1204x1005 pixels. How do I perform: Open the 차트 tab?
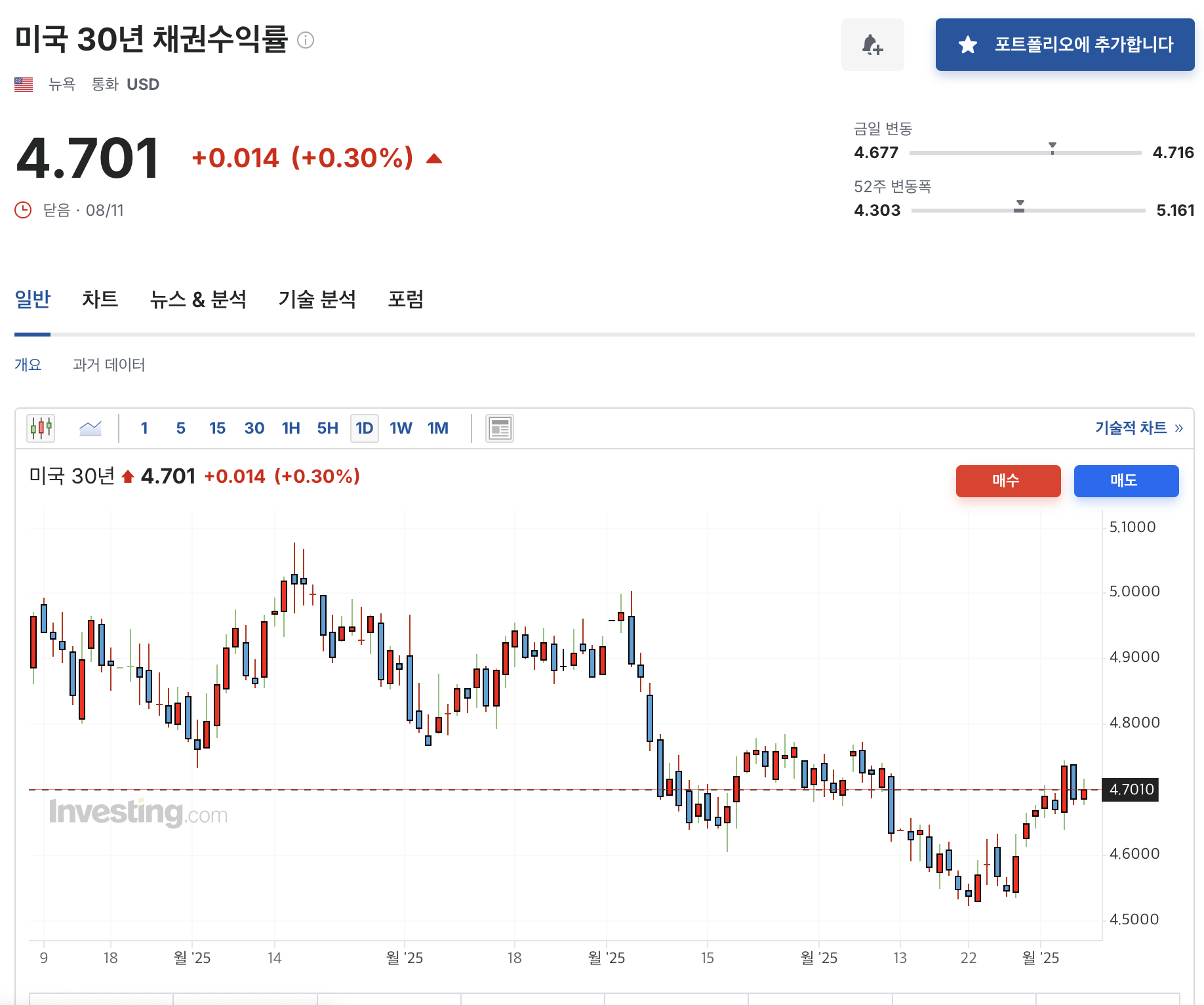100,299
